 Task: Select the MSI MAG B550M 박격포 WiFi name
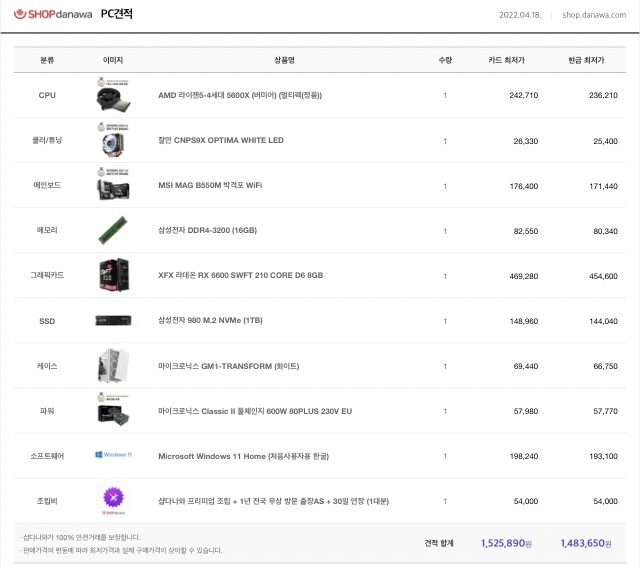[210, 185]
